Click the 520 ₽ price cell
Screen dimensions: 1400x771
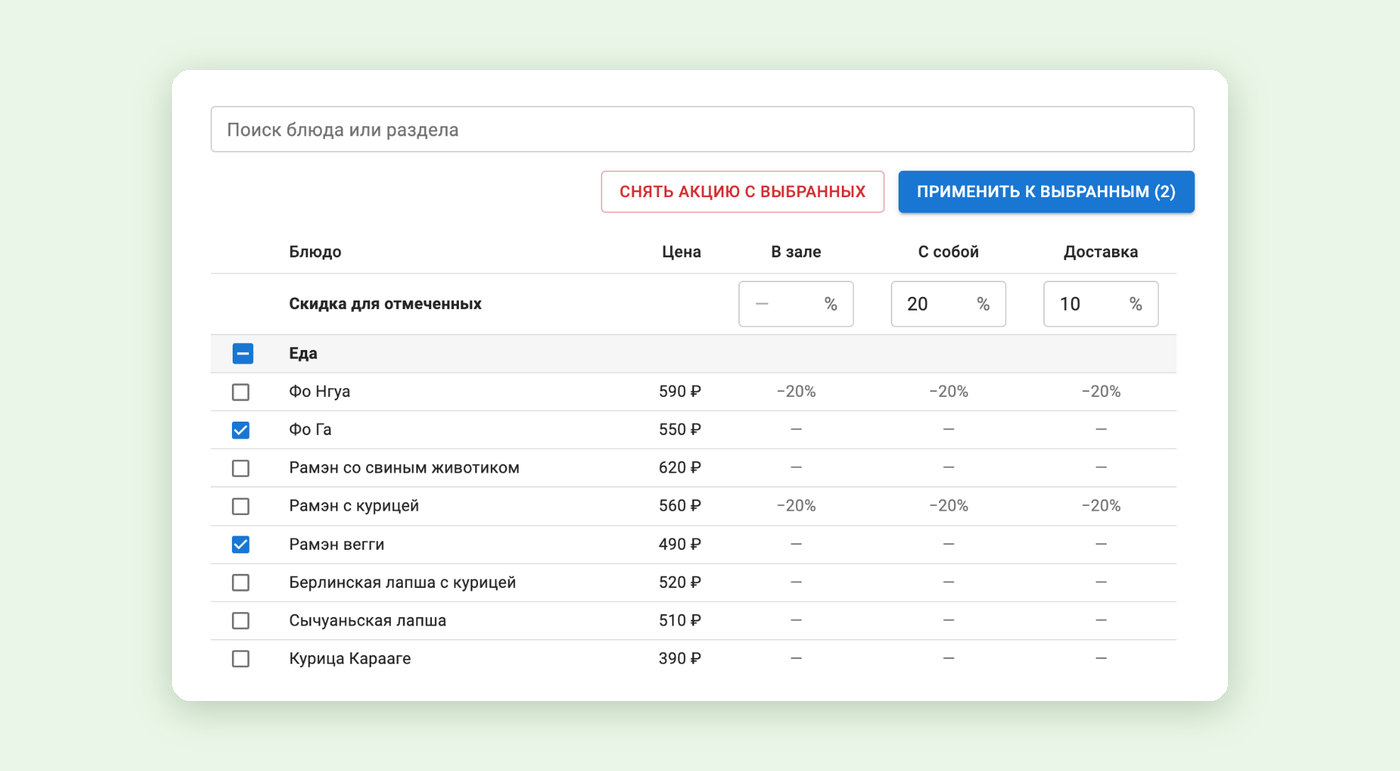pos(680,582)
